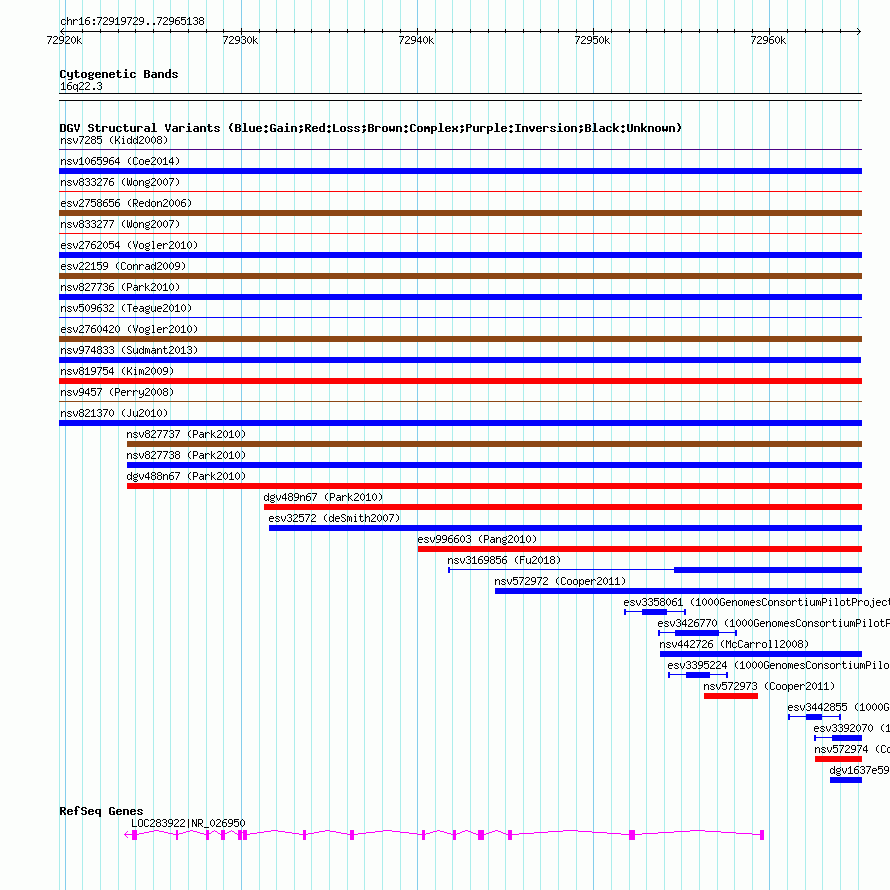Click the Cytogenetic Bands track title
Screen dimensions: 890x890
[119, 74]
